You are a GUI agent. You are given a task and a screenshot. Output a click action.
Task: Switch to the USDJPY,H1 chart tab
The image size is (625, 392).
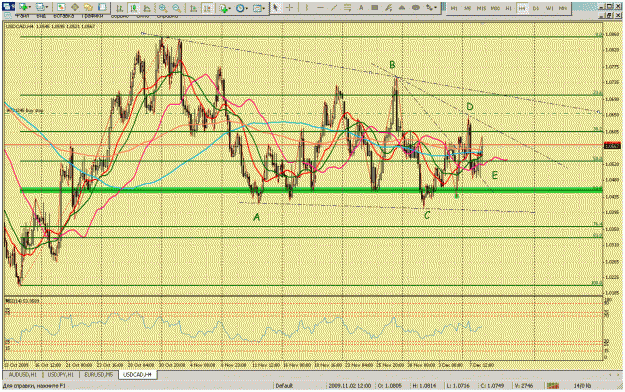pos(61,375)
